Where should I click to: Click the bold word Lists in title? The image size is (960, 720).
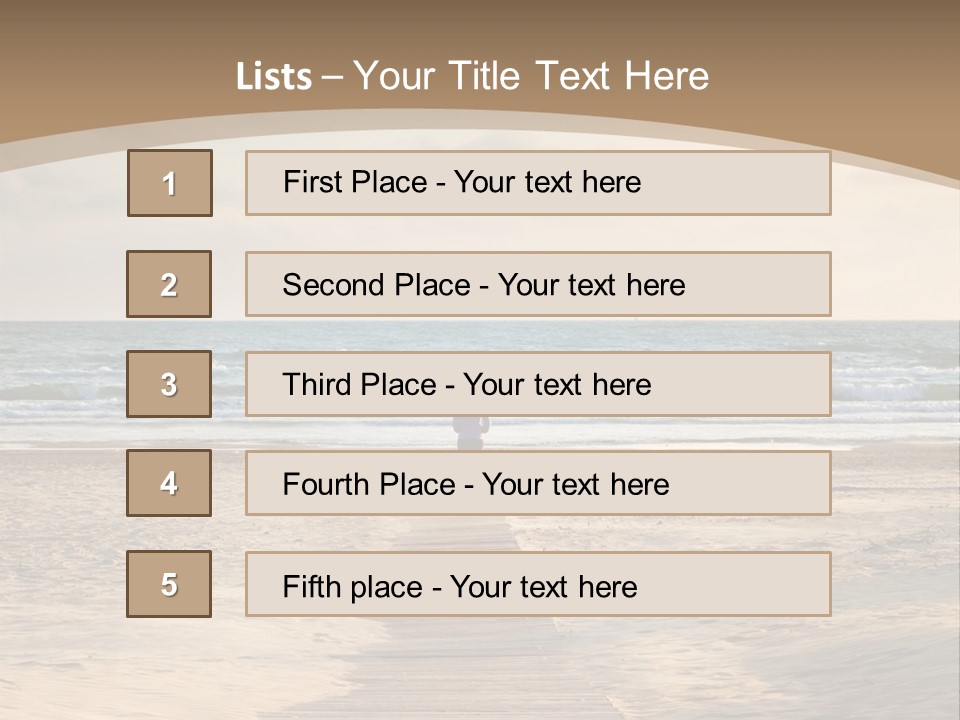(x=273, y=77)
